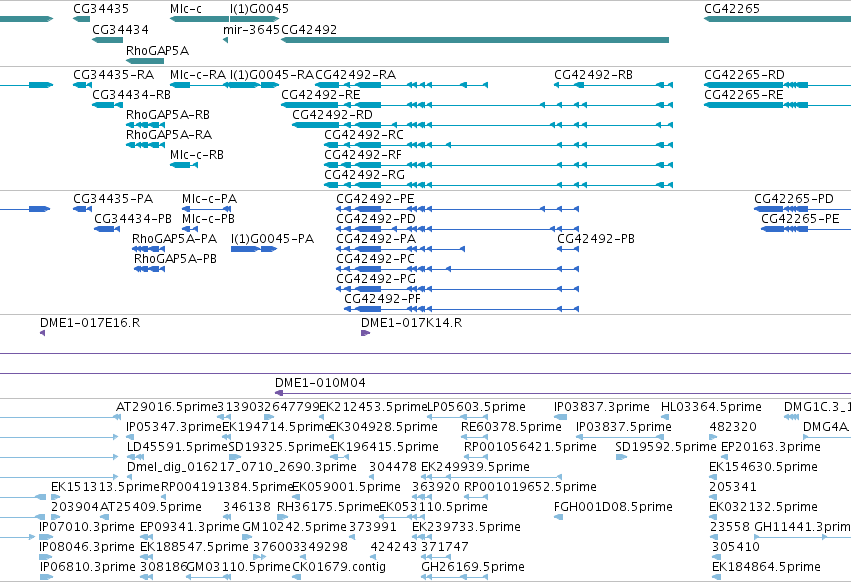The width and height of the screenshot is (851, 582).
Task: Select EST GH26169.5prime
Action: point(455,577)
